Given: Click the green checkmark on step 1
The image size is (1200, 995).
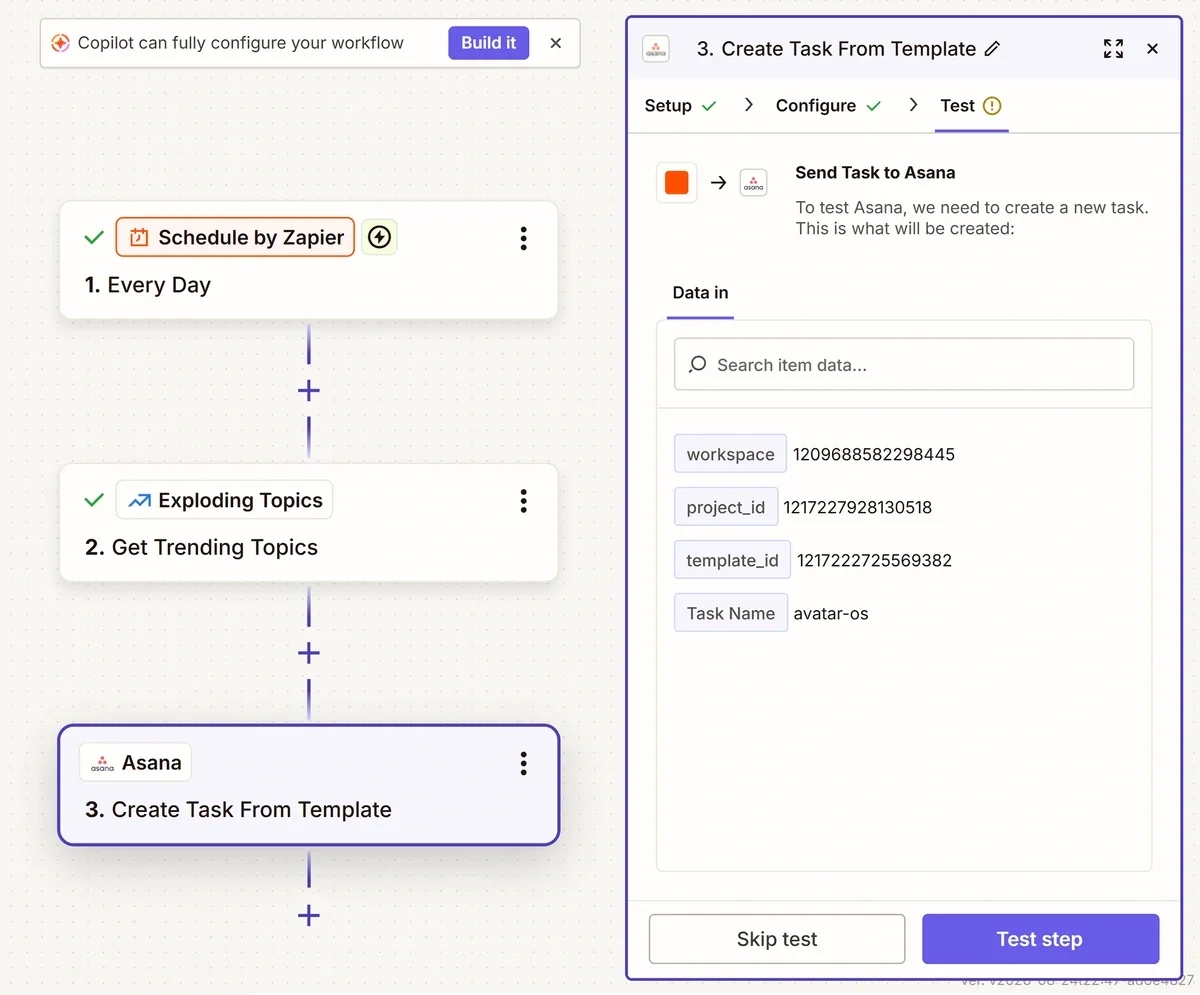Looking at the screenshot, I should click(x=94, y=237).
